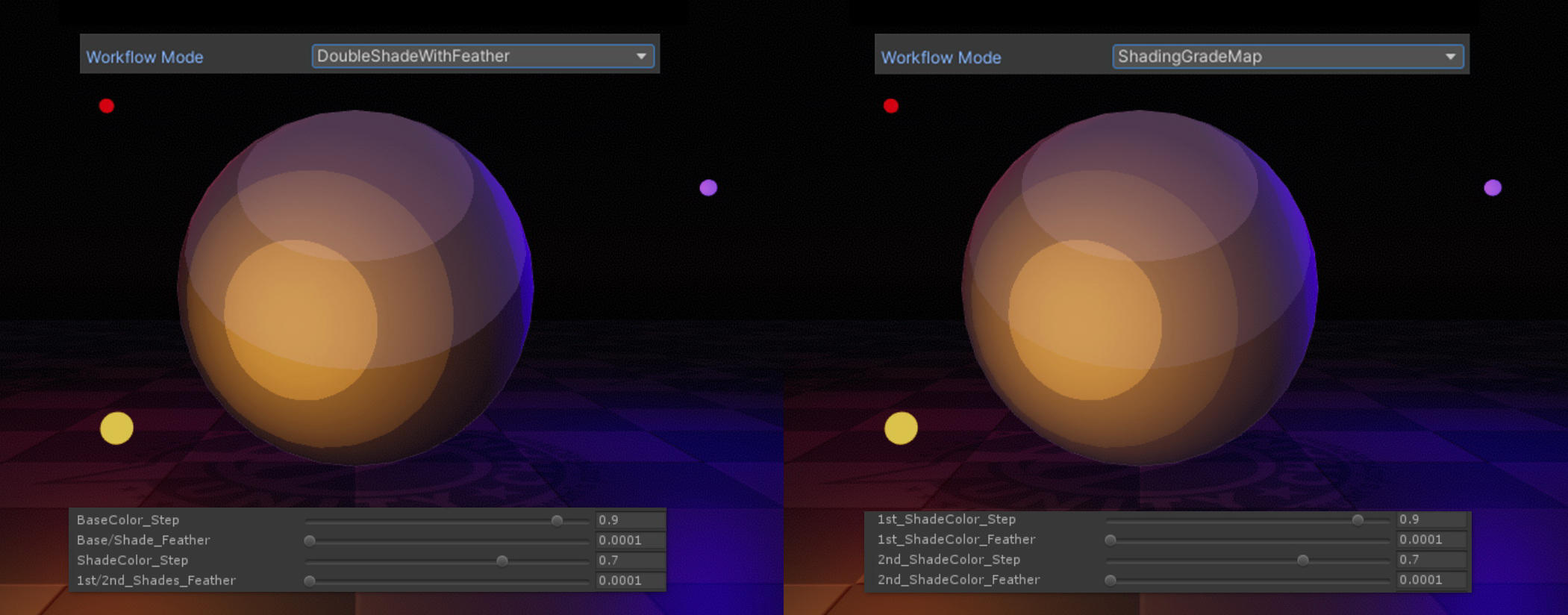Select the yellow light dot in left viewport
The height and width of the screenshot is (615, 1568).
pyautogui.click(x=116, y=428)
